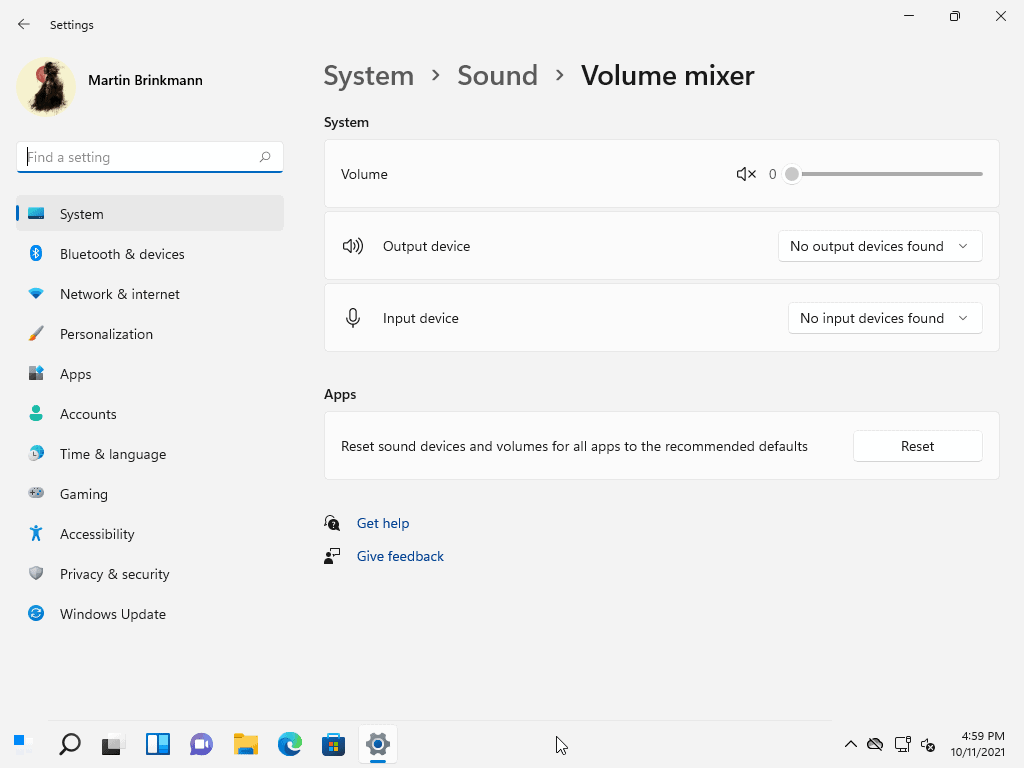Click the output device speaker icon
Image resolution: width=1024 pixels, height=768 pixels.
[353, 245]
